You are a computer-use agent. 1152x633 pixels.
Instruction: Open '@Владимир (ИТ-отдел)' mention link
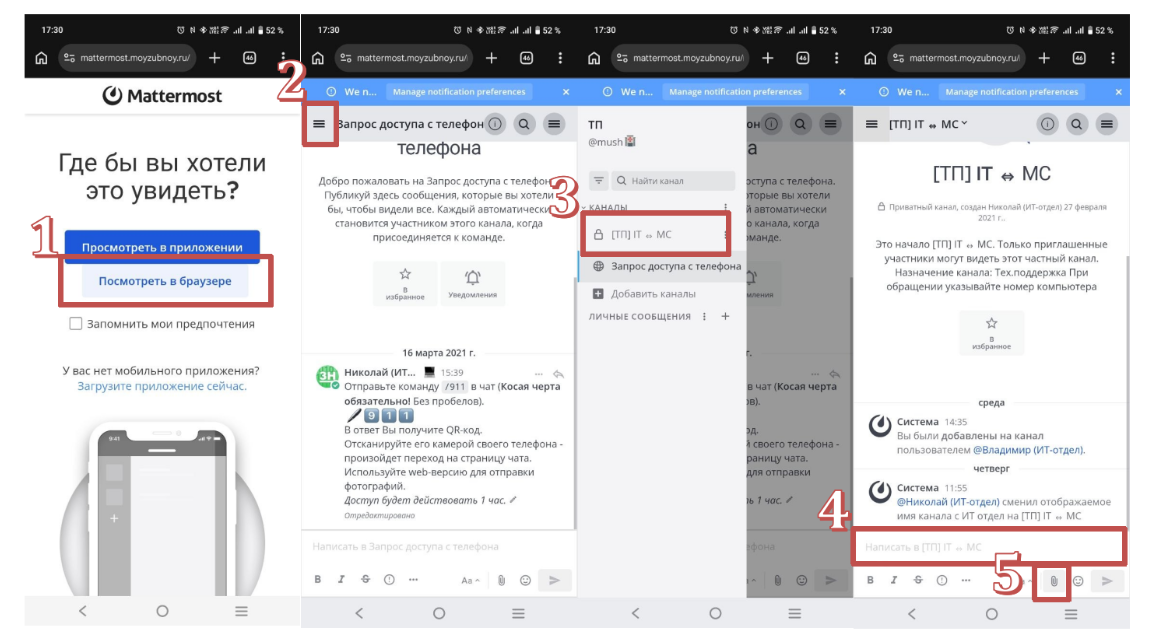click(1028, 450)
